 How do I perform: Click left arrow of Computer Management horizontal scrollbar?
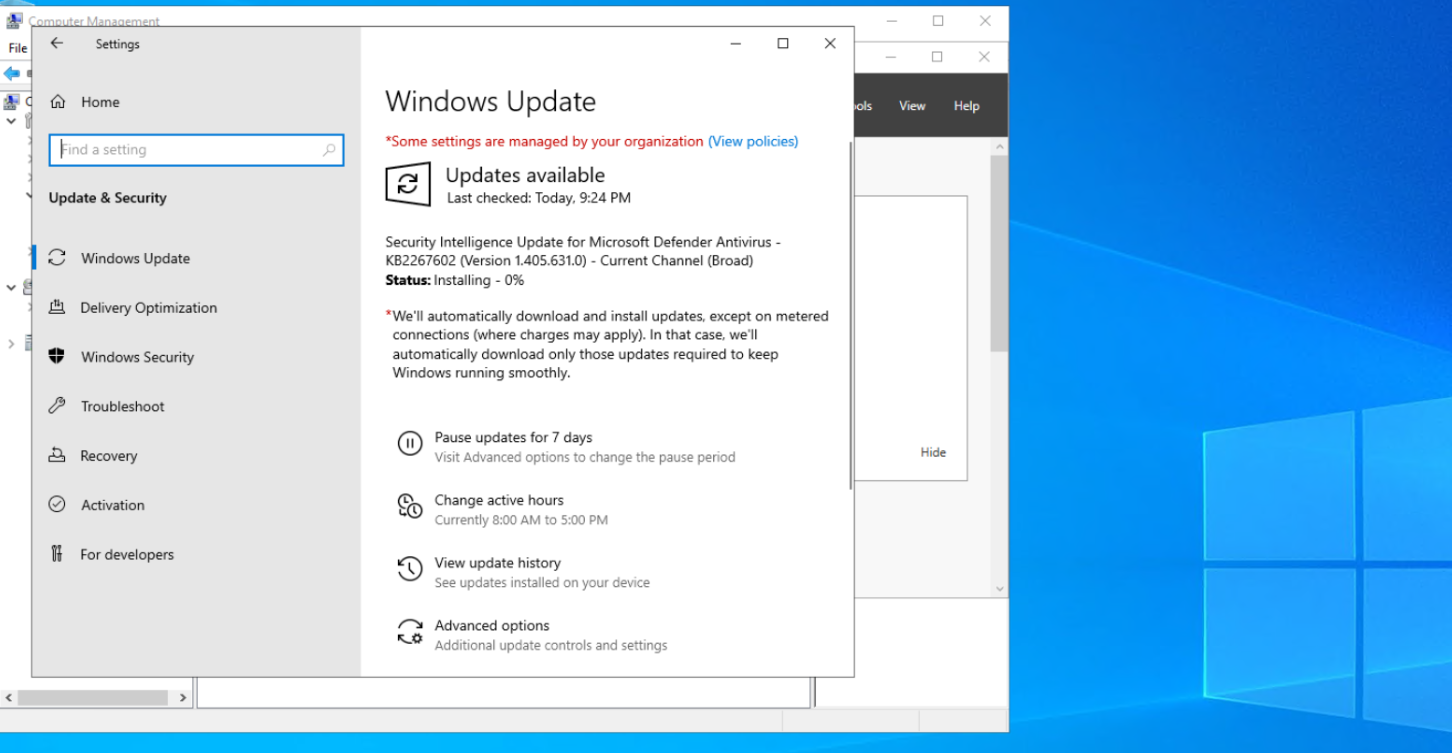click(x=8, y=698)
